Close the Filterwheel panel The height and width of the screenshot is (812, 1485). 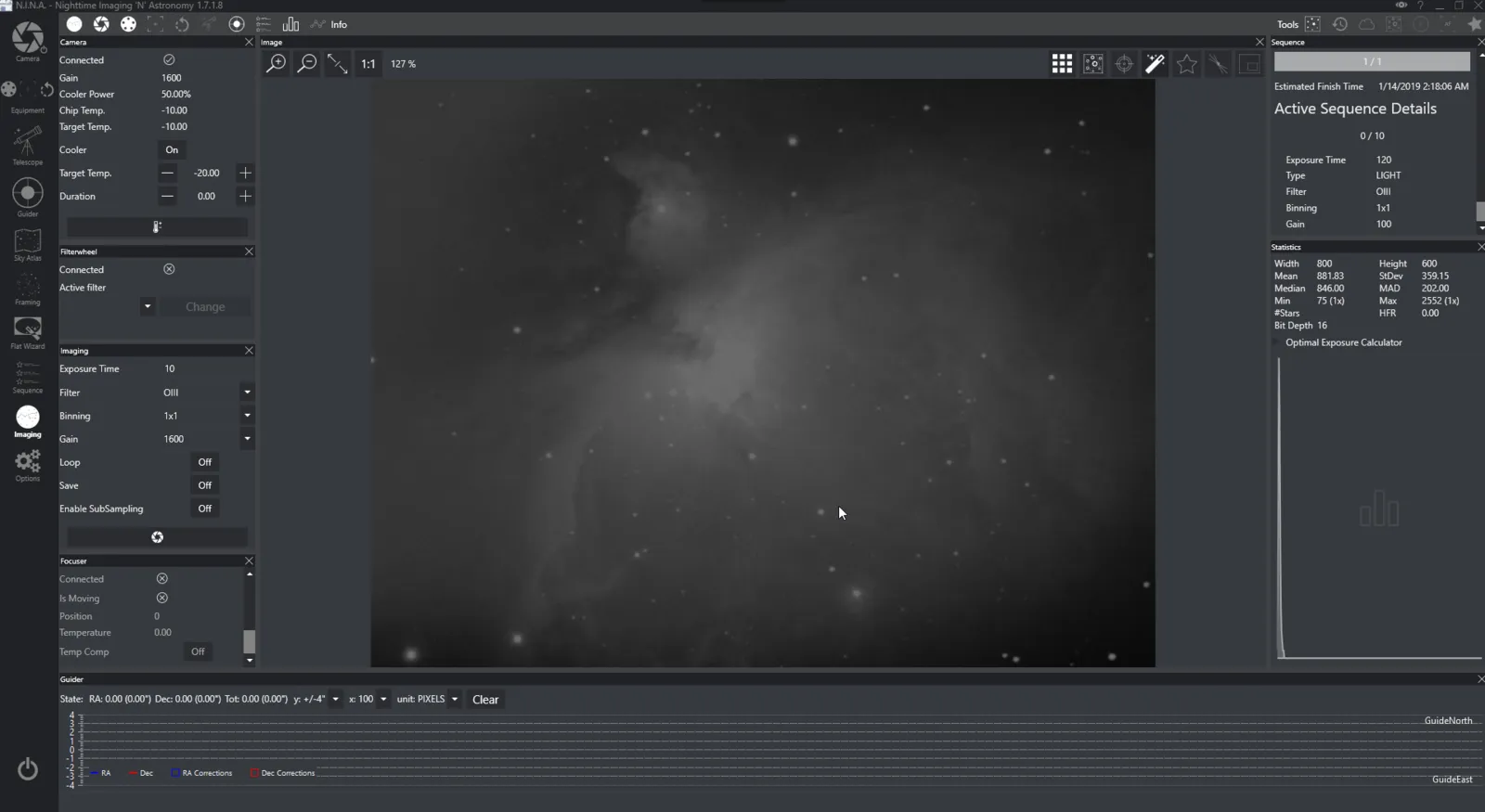pyautogui.click(x=249, y=251)
